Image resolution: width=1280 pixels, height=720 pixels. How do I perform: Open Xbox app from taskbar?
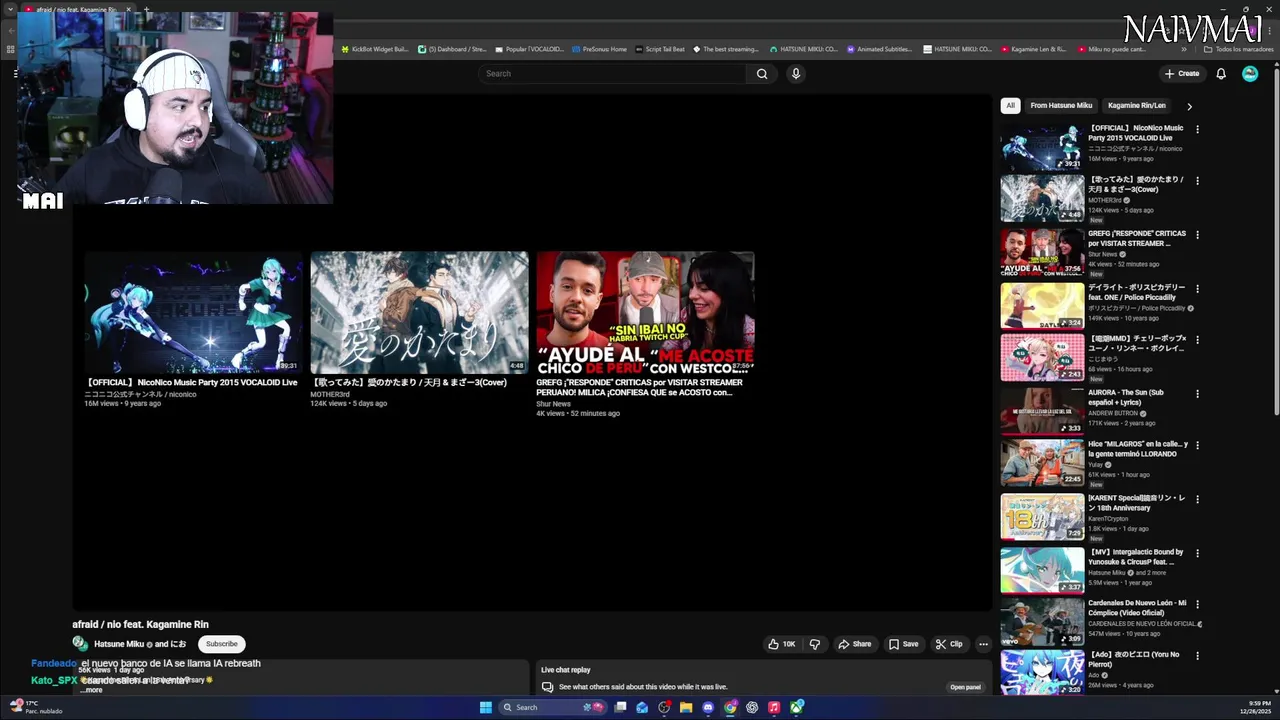pos(797,707)
